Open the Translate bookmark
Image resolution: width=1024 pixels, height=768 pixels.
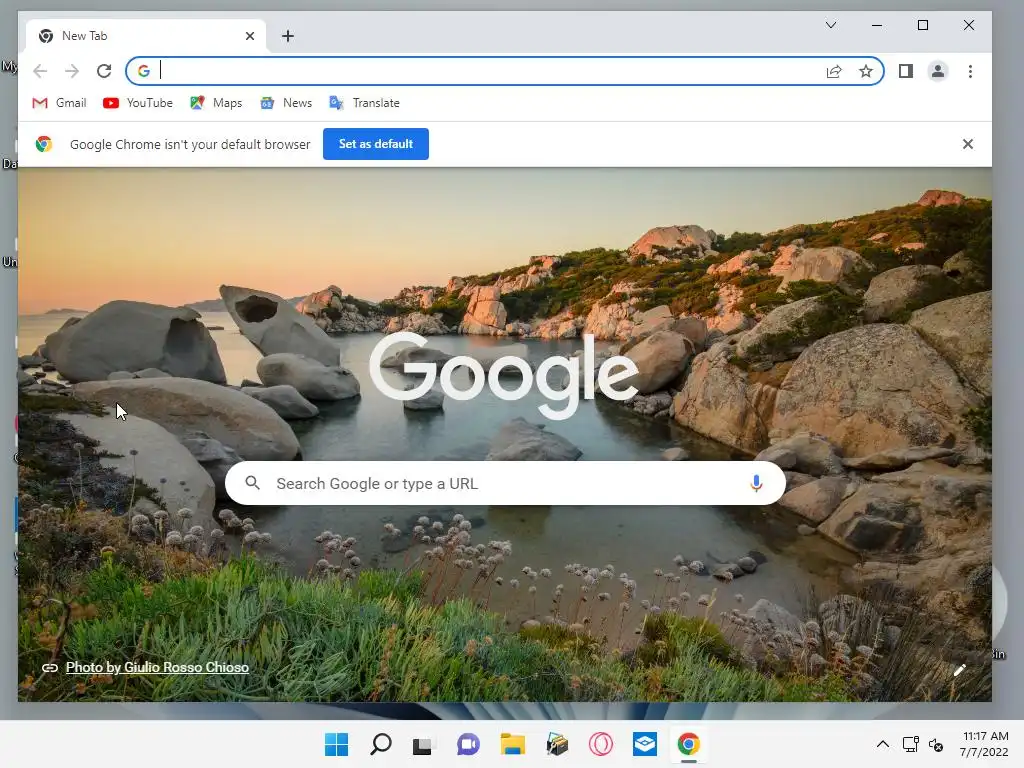pyautogui.click(x=364, y=103)
